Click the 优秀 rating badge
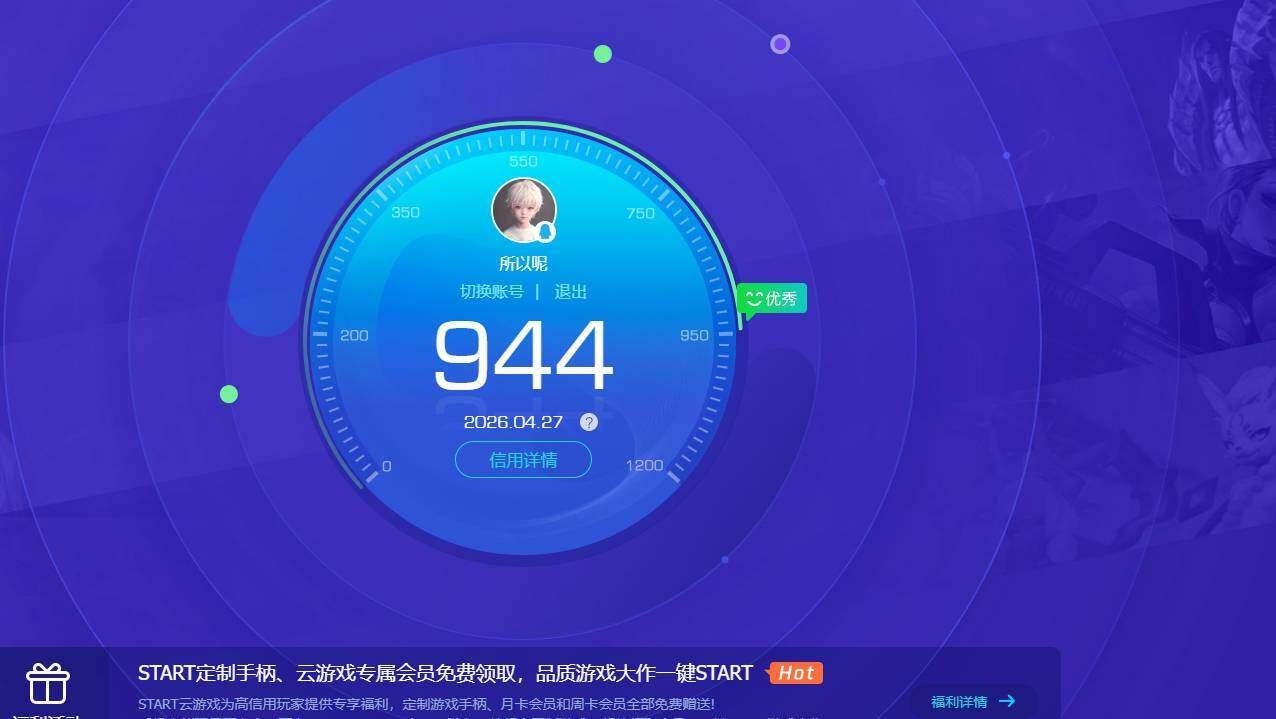Viewport: 1276px width, 719px height. pos(772,299)
